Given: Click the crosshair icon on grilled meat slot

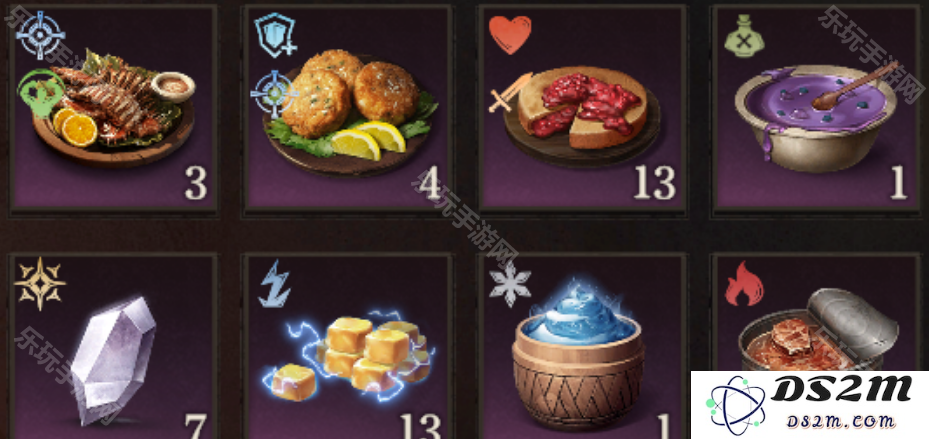Looking at the screenshot, I should [x=40, y=36].
